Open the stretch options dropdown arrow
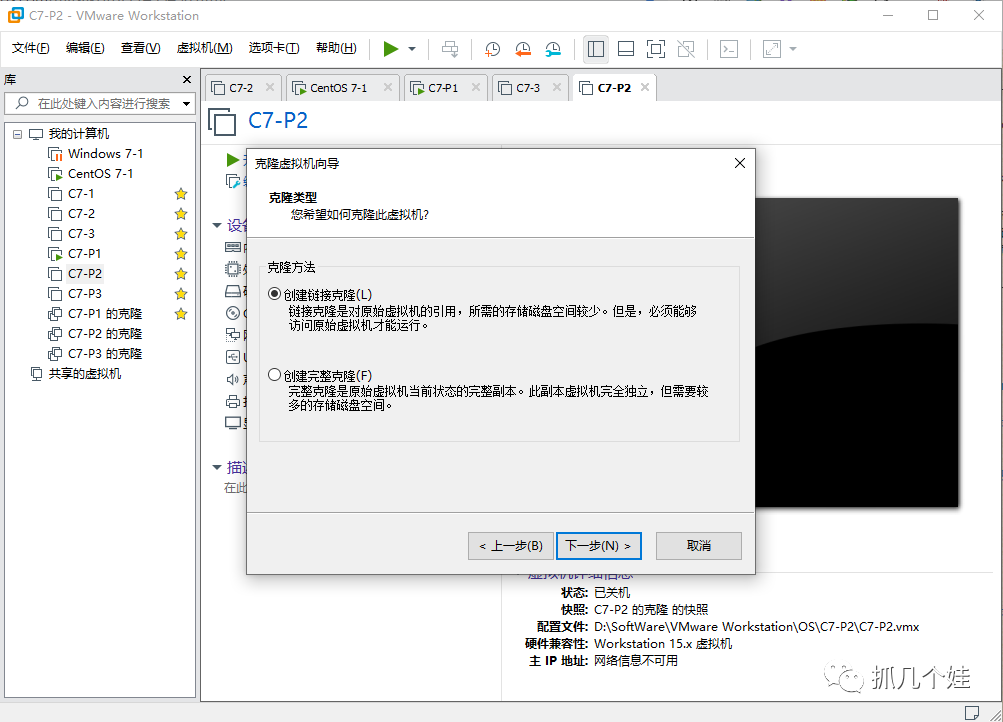Screen dimensions: 1003x722 pyautogui.click(x=793, y=49)
